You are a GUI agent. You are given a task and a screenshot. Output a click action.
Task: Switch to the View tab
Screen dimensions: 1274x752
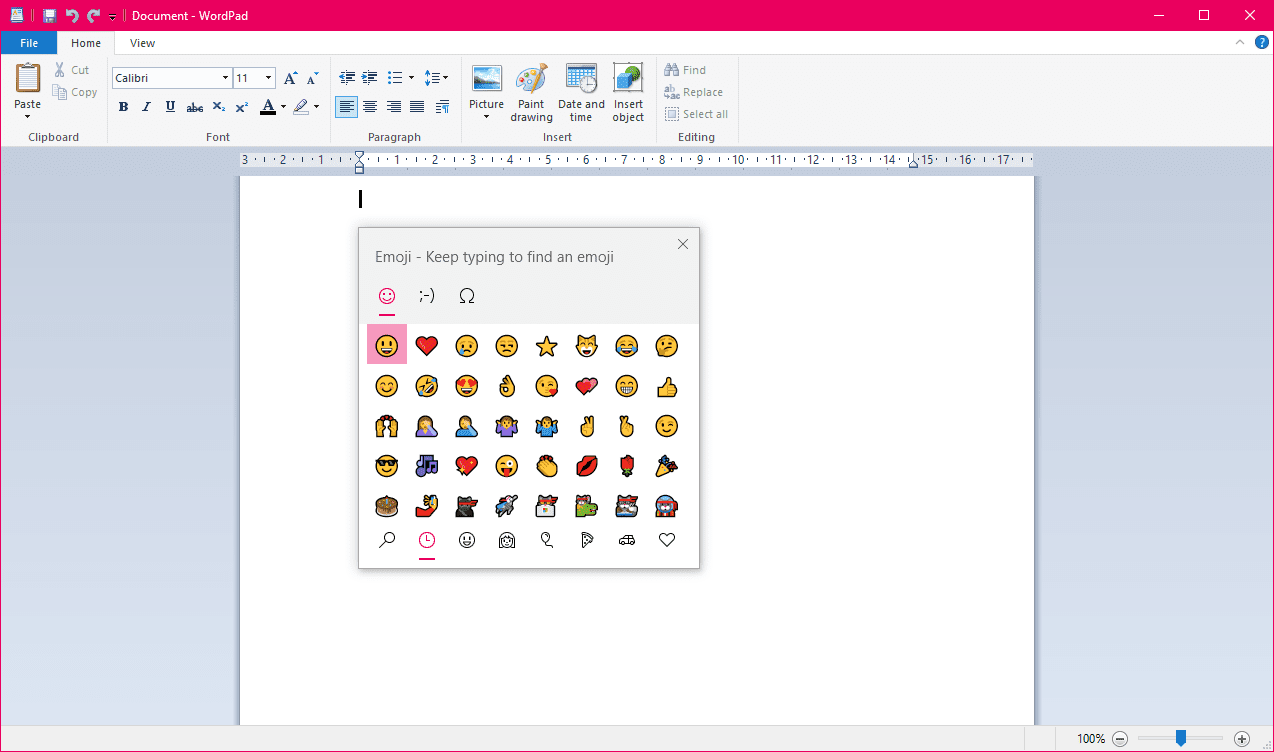coord(142,43)
